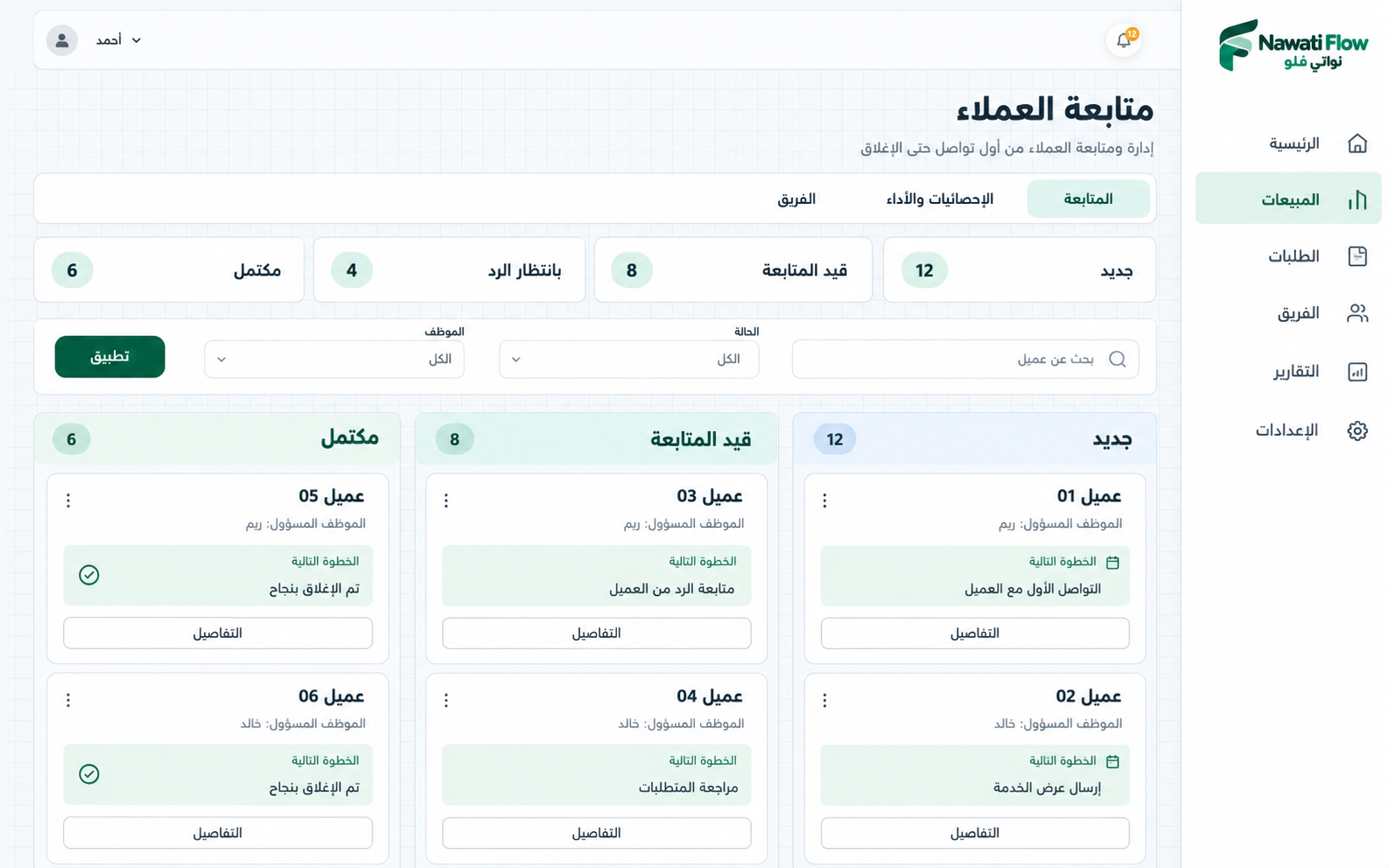This screenshot has height=868, width=1388.
Task: Switch to the المتابعة tab
Action: click(x=1088, y=199)
